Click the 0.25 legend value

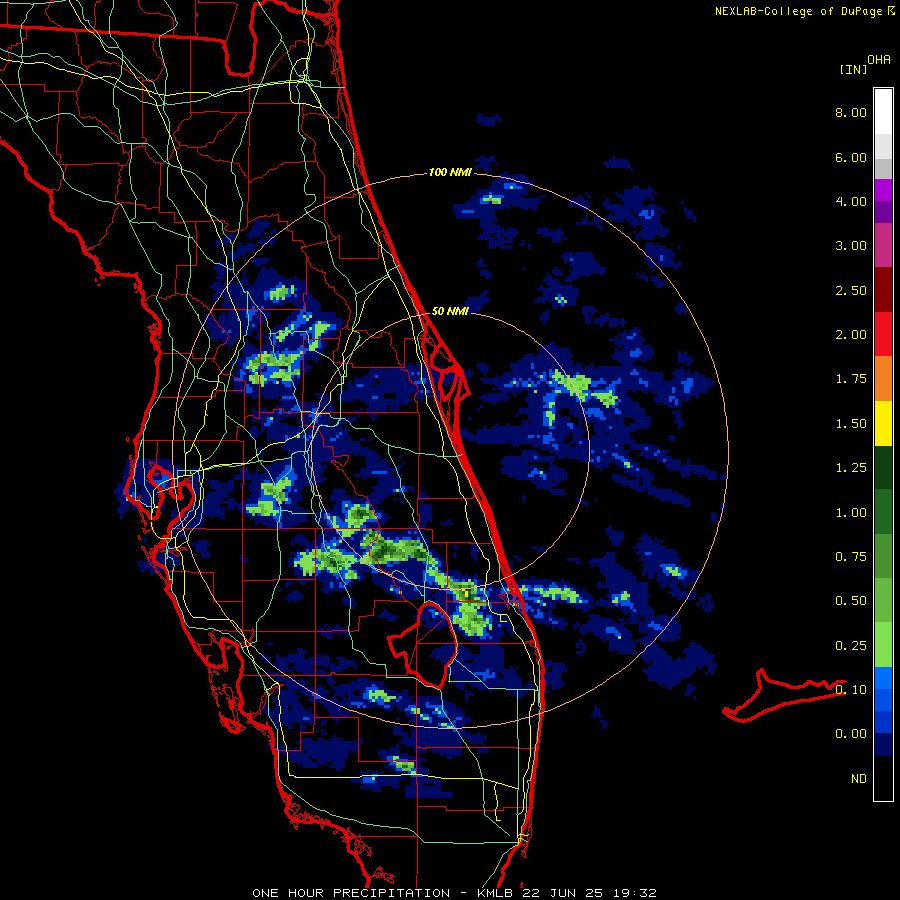pos(851,646)
